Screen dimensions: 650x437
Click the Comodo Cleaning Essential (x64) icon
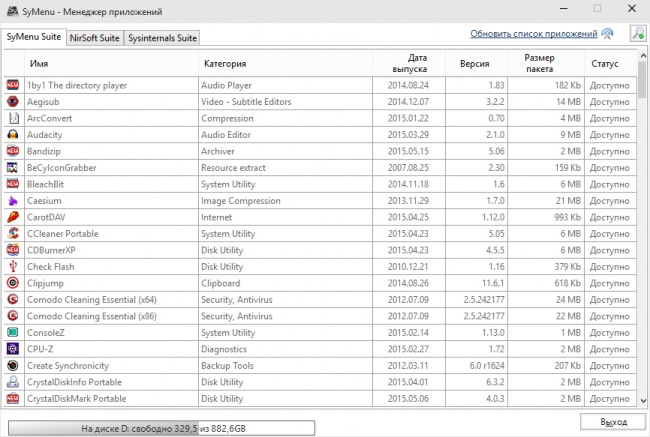(x=13, y=299)
